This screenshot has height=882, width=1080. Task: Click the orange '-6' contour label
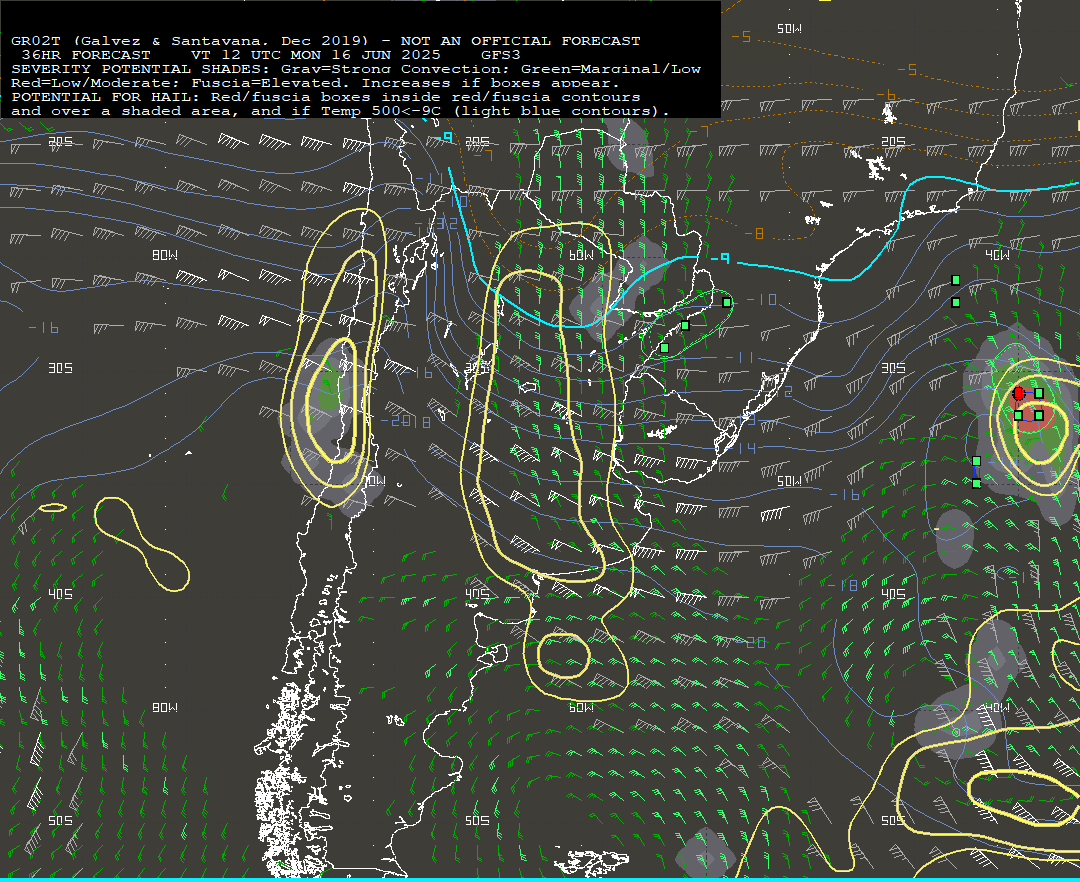pos(886,95)
